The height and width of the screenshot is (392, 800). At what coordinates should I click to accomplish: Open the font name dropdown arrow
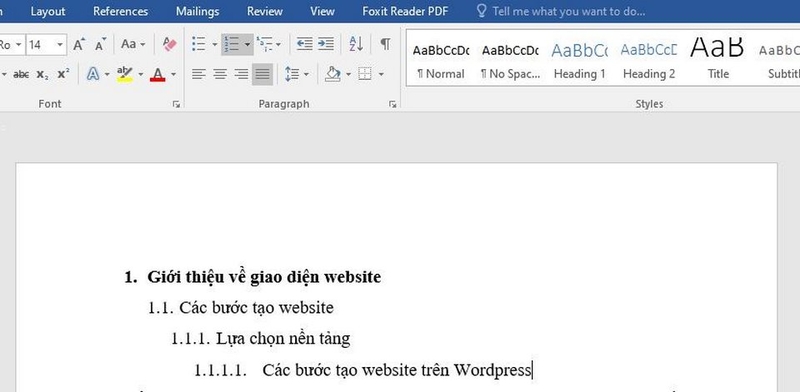[x=18, y=45]
